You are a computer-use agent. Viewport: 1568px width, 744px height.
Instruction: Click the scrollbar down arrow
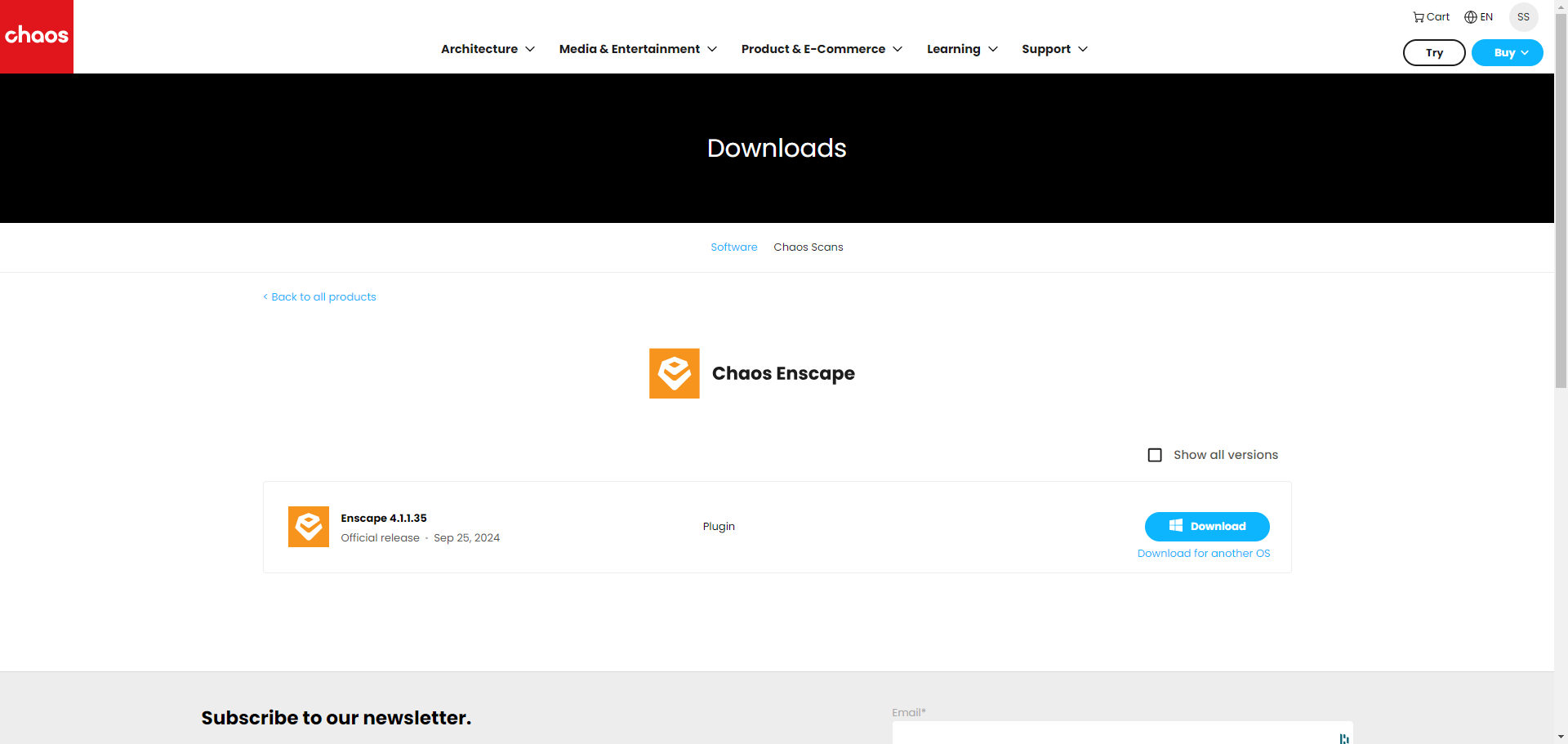pyautogui.click(x=1561, y=737)
